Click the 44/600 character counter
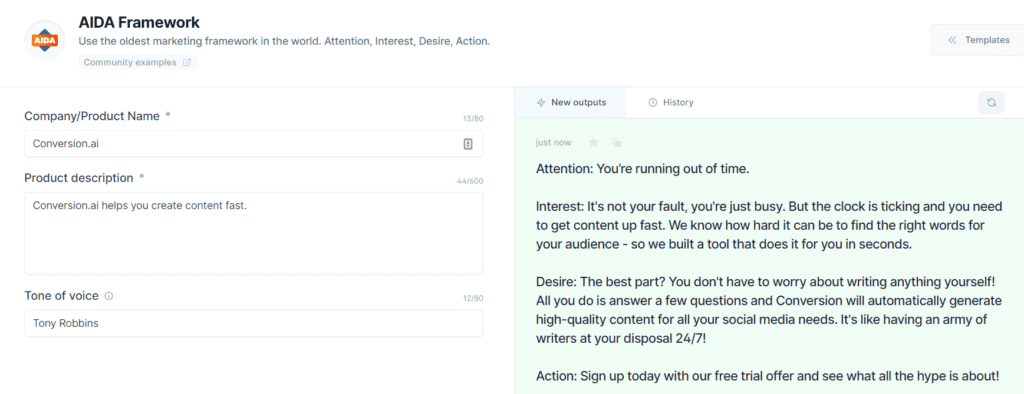This screenshot has height=394, width=1024. point(470,181)
